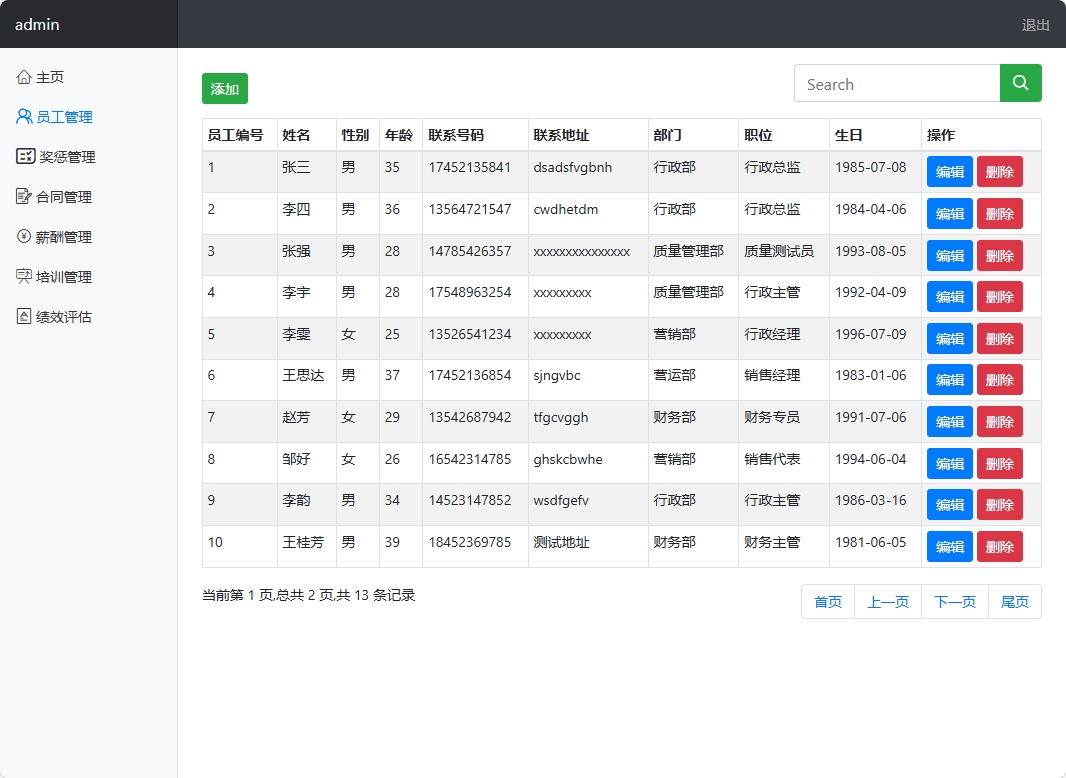Screen dimensions: 1066x778
Task: Click 退出 to log out
Action: point(1035,27)
